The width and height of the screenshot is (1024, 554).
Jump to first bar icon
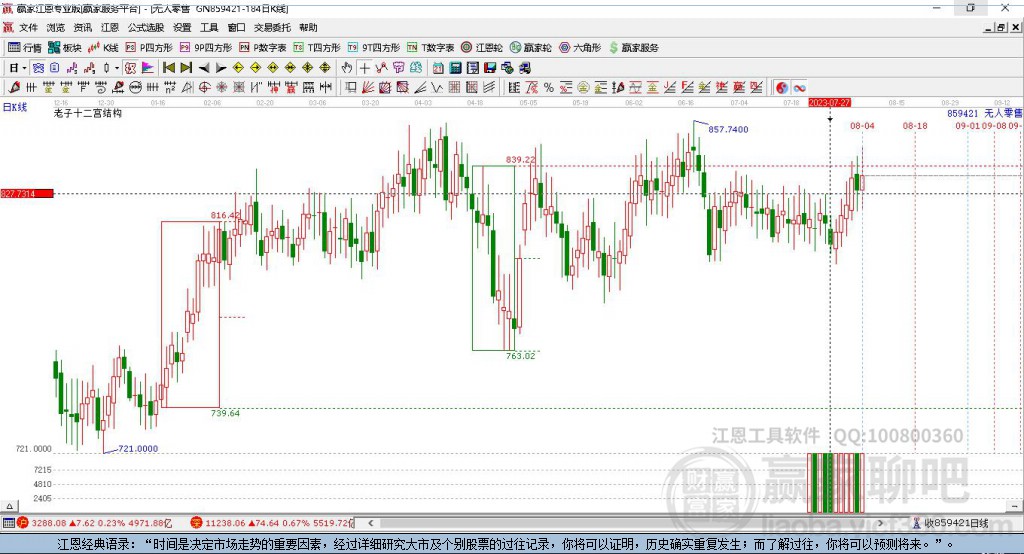click(168, 68)
